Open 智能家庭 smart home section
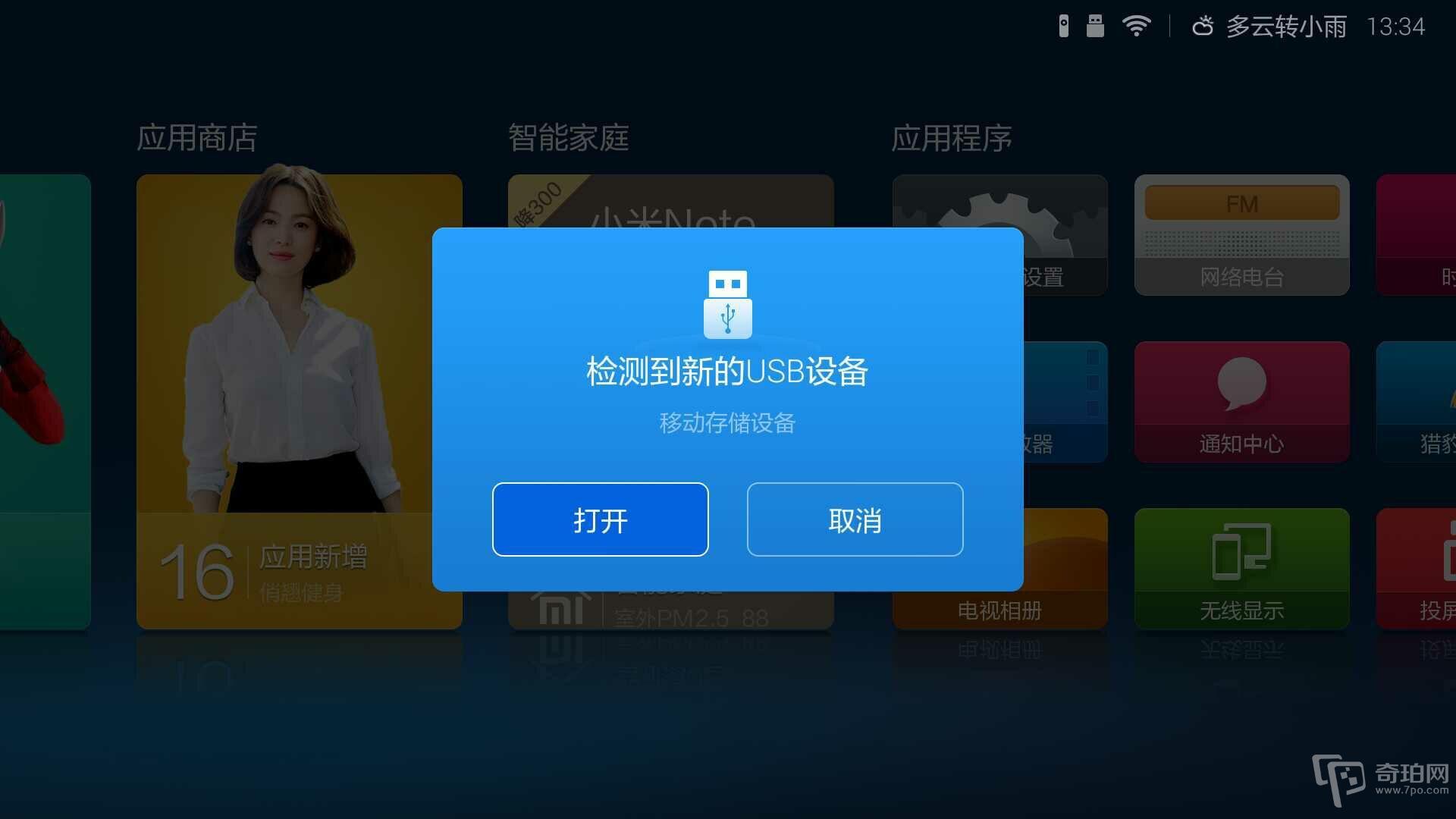 tap(556, 138)
